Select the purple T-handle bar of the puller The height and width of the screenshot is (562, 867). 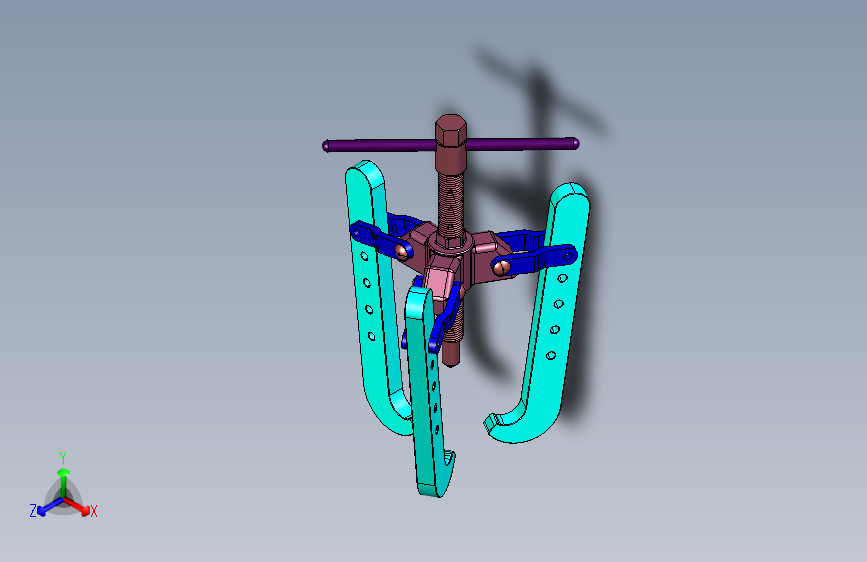[382, 145]
